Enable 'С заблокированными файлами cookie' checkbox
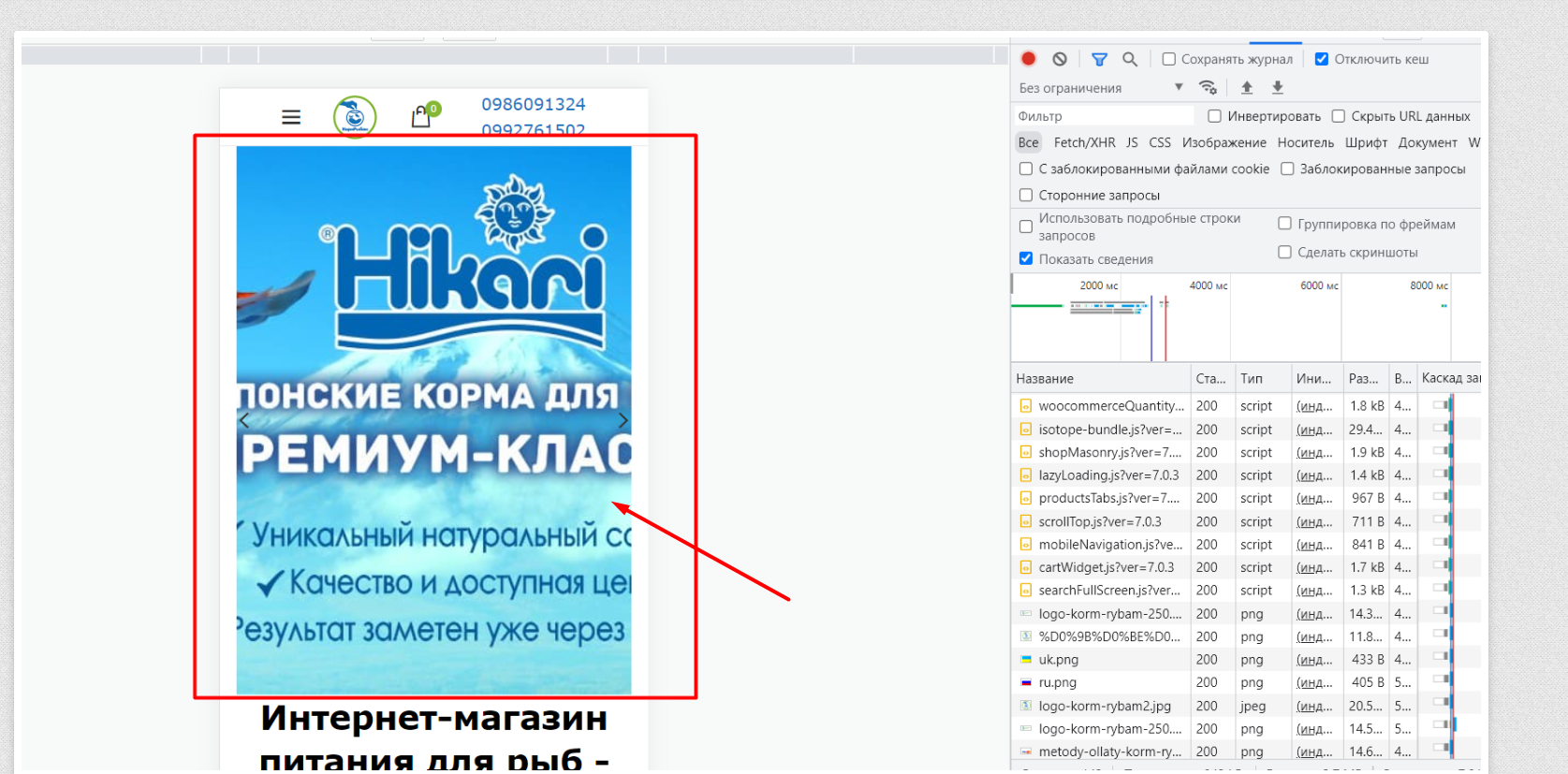 click(1026, 168)
